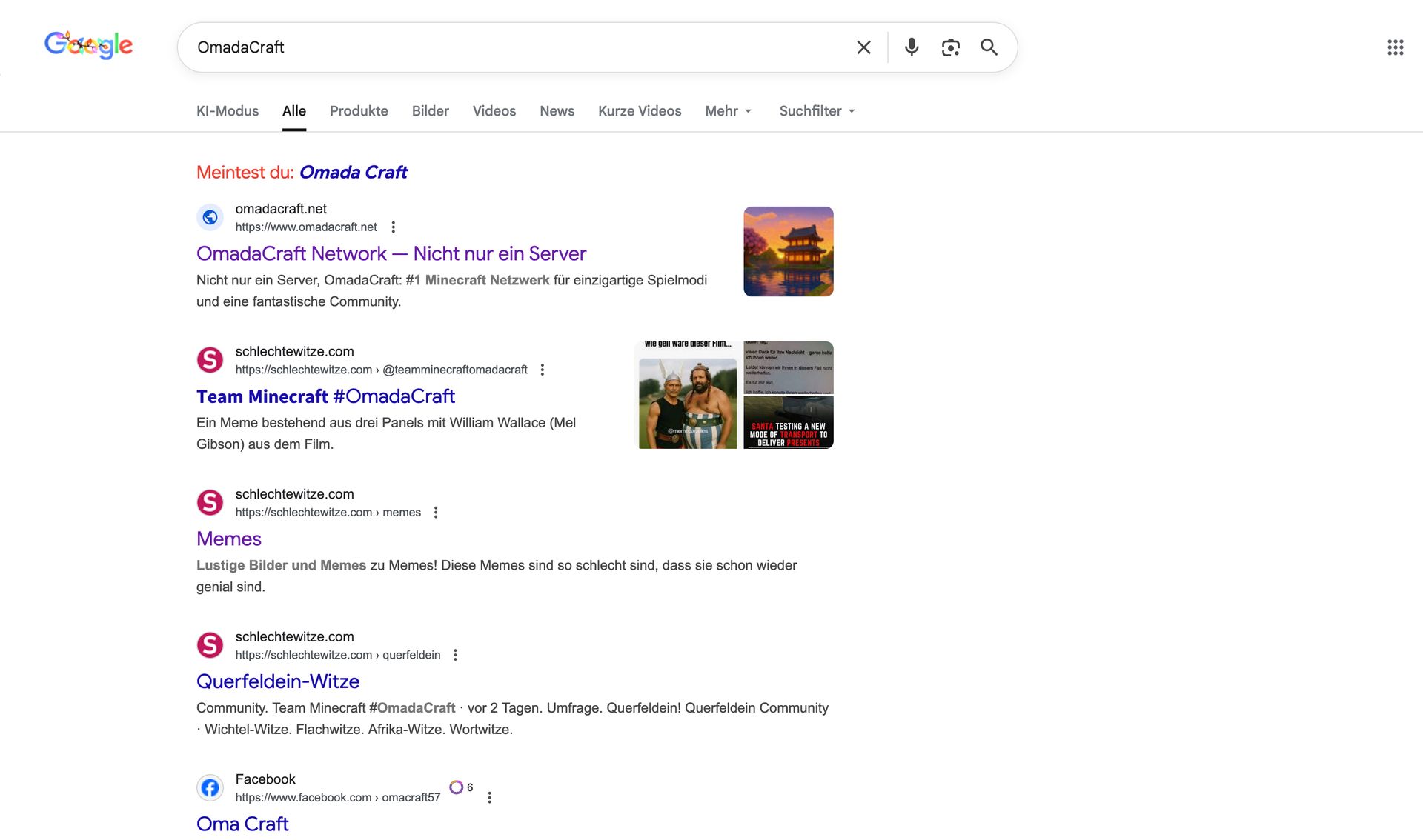Expand the Suchfilter dropdown
This screenshot has width=1423, height=840.
(817, 111)
